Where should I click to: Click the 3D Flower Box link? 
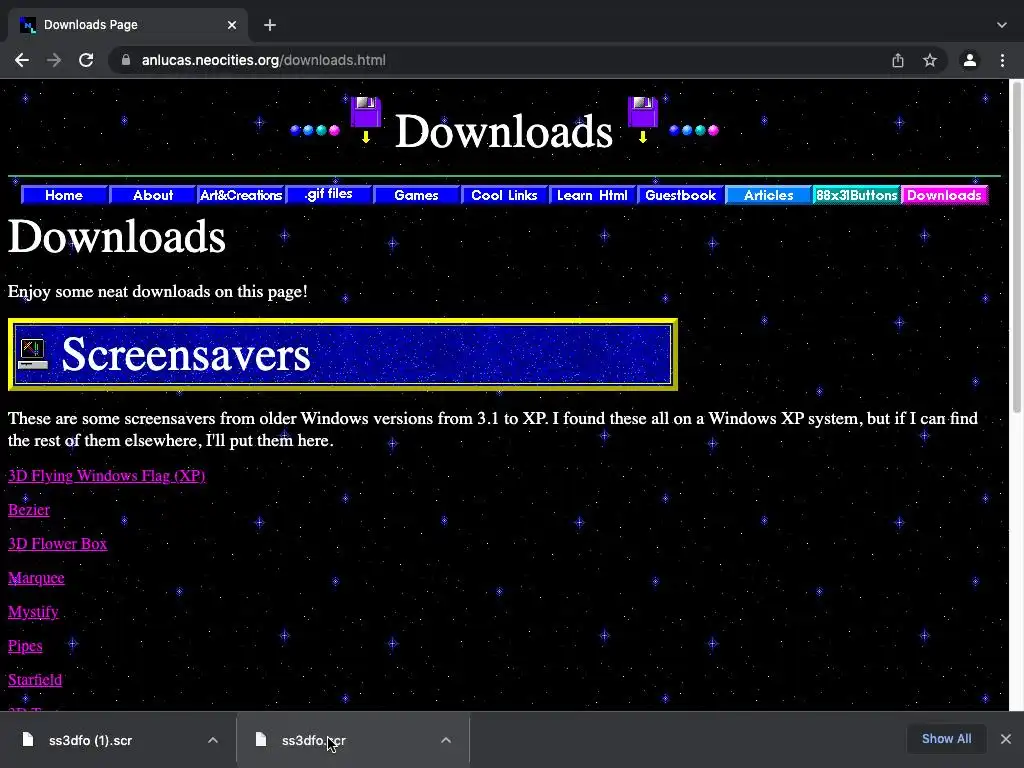click(x=57, y=543)
